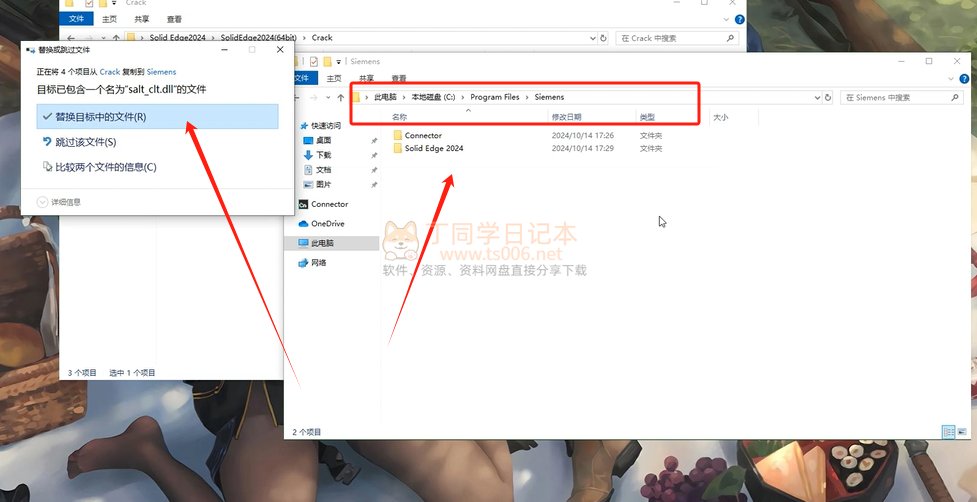Image resolution: width=977 pixels, height=502 pixels.
Task: Open address history dropdown in Siemens window
Action: (817, 98)
